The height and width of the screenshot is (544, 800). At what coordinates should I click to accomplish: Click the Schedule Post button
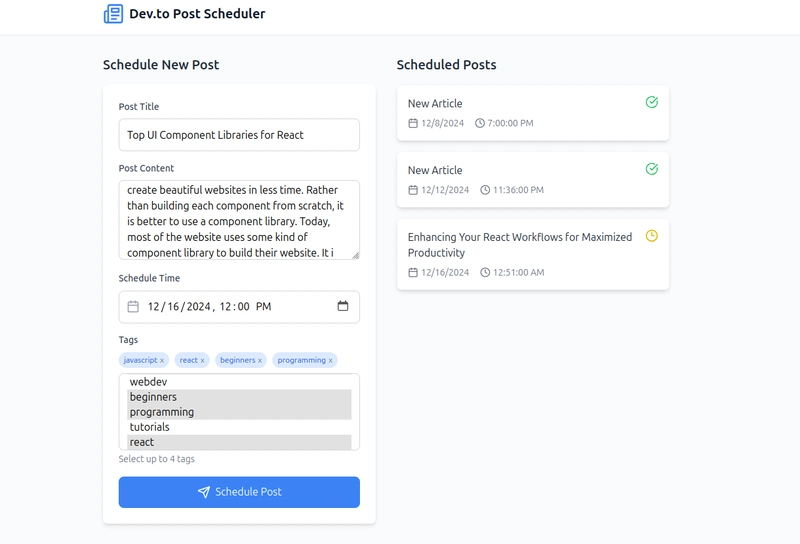point(239,492)
